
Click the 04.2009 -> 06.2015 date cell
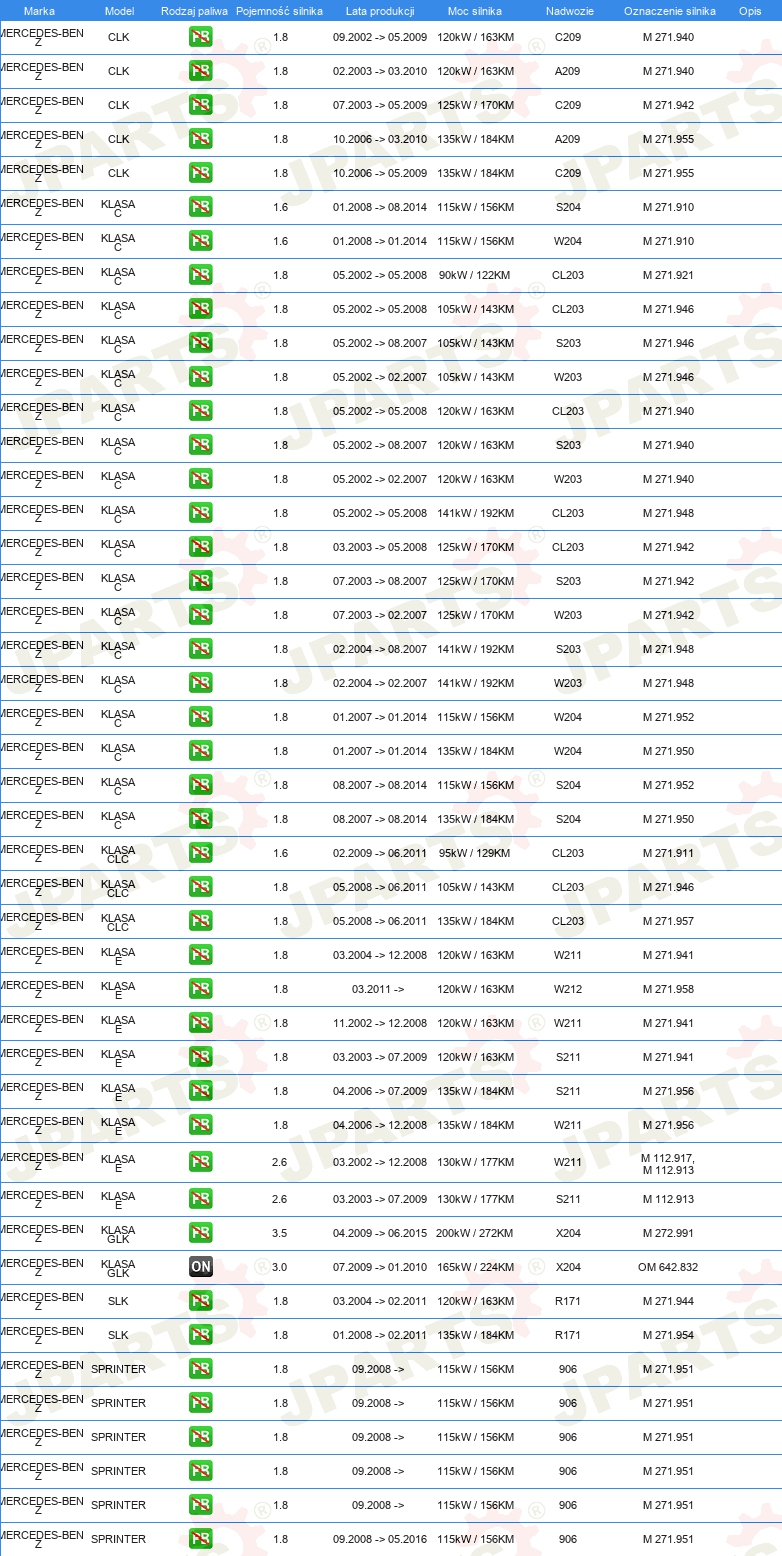380,1233
